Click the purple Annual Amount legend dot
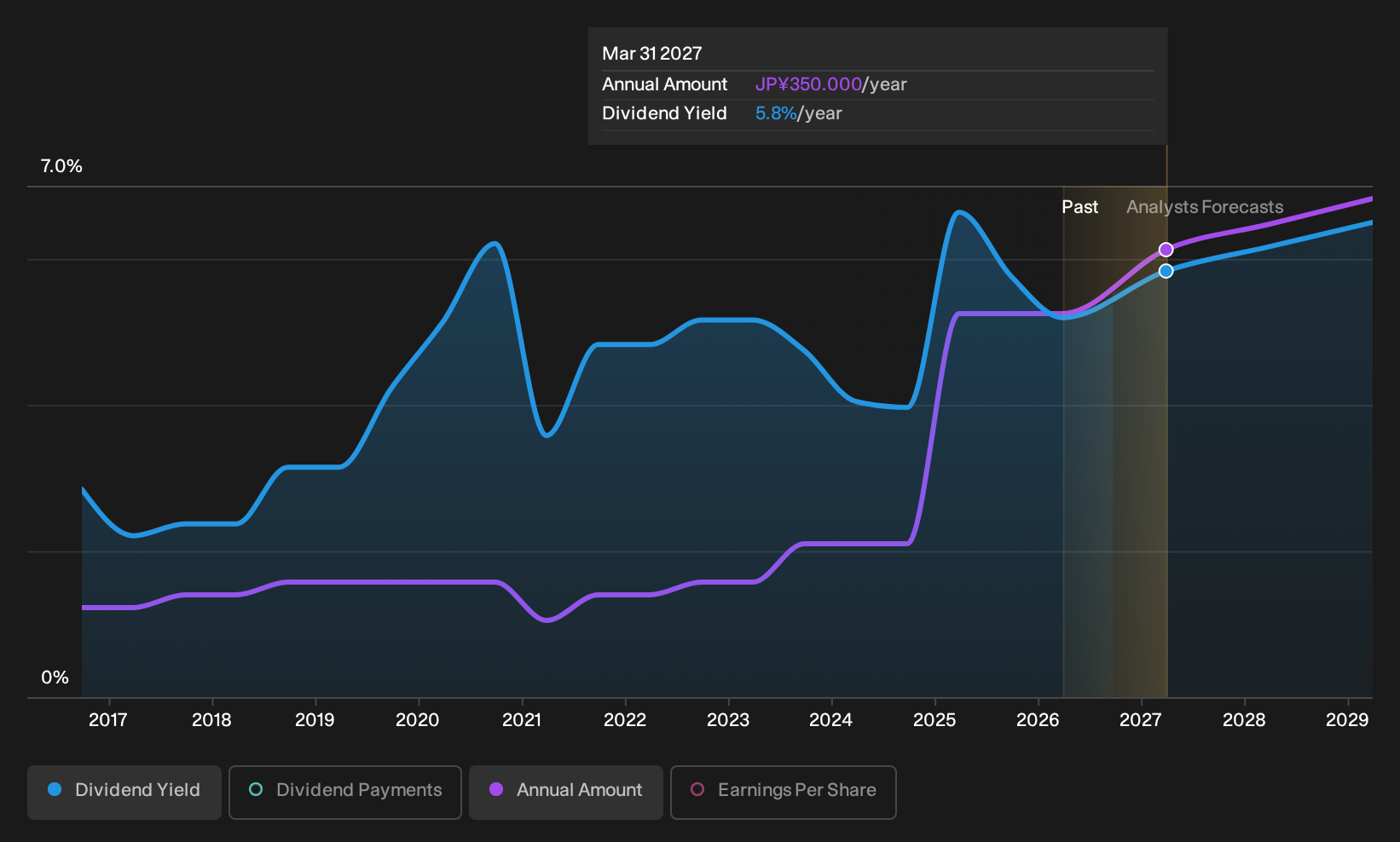Image resolution: width=1400 pixels, height=842 pixels. coord(496,789)
